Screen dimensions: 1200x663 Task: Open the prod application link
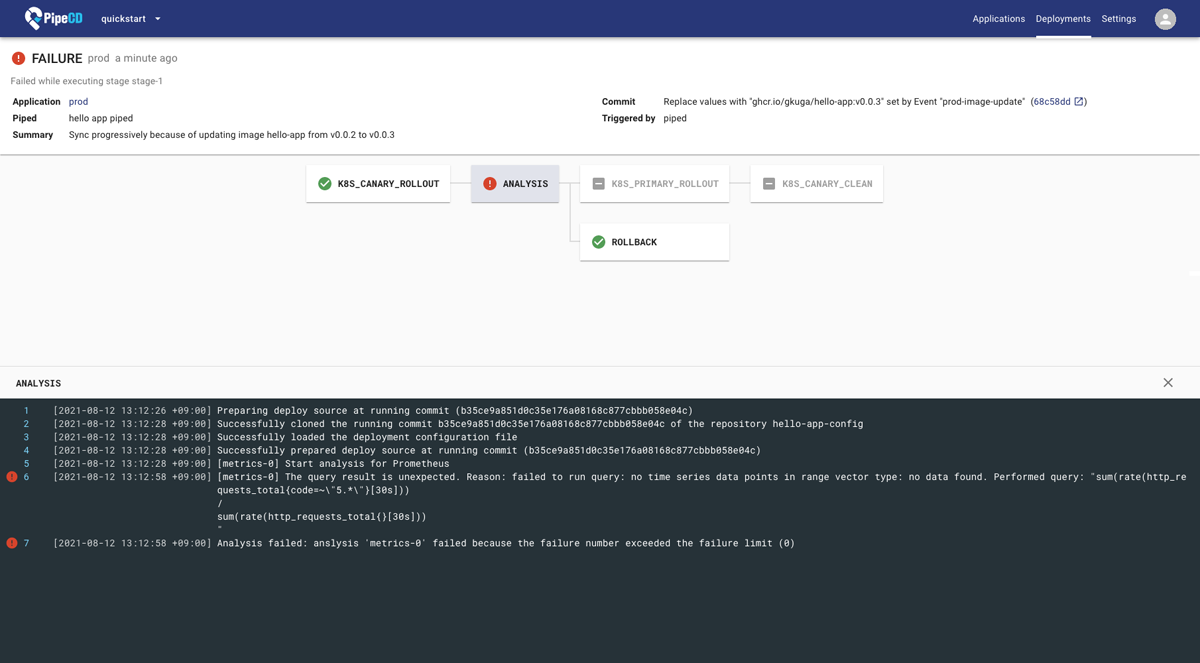[x=77, y=101]
